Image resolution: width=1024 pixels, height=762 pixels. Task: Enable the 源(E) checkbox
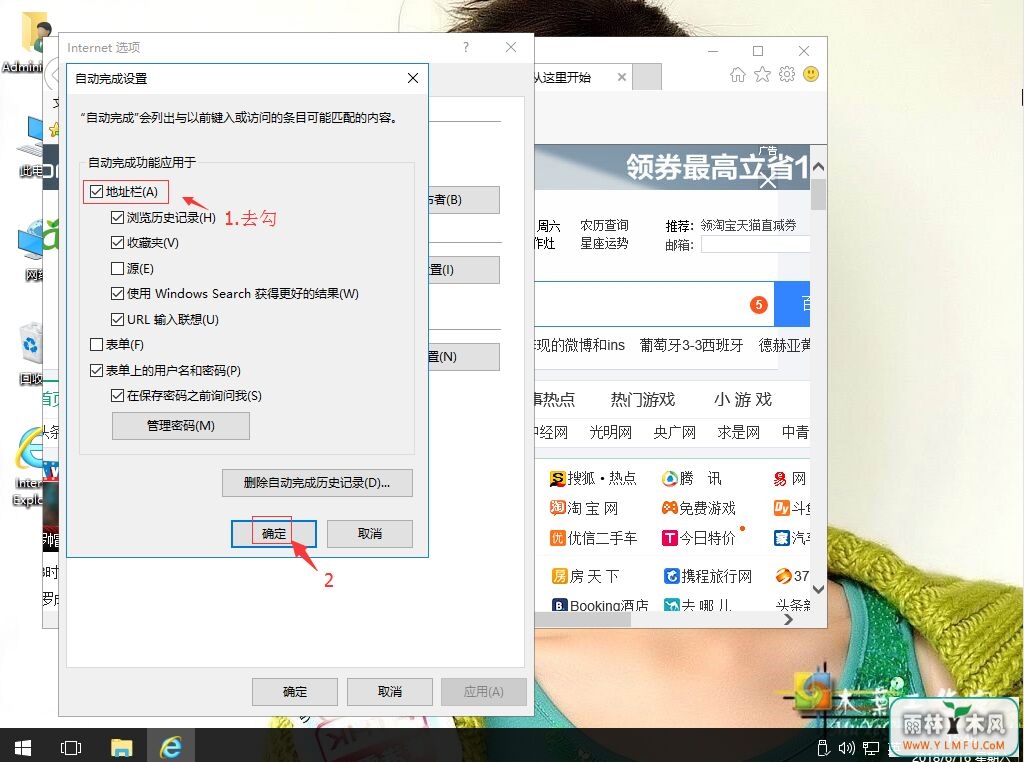pyautogui.click(x=118, y=268)
